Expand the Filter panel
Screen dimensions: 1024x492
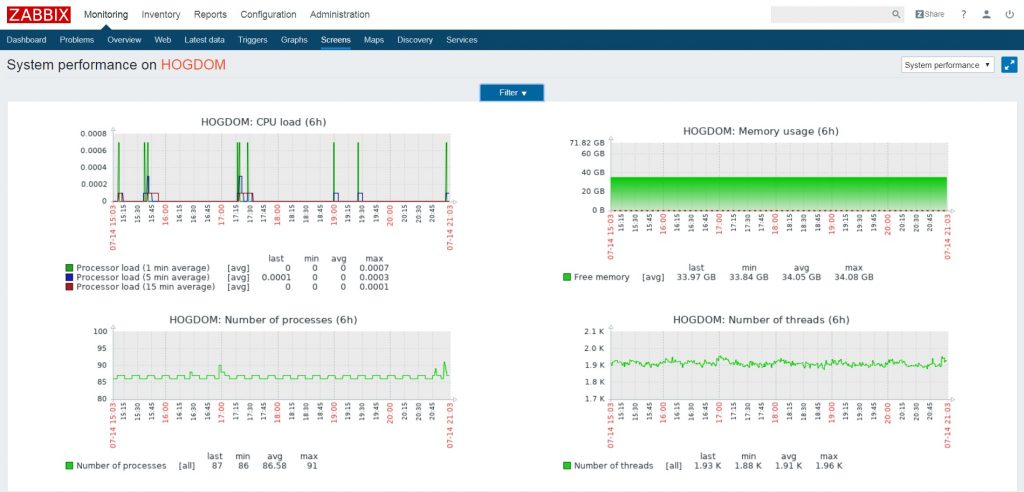[512, 93]
